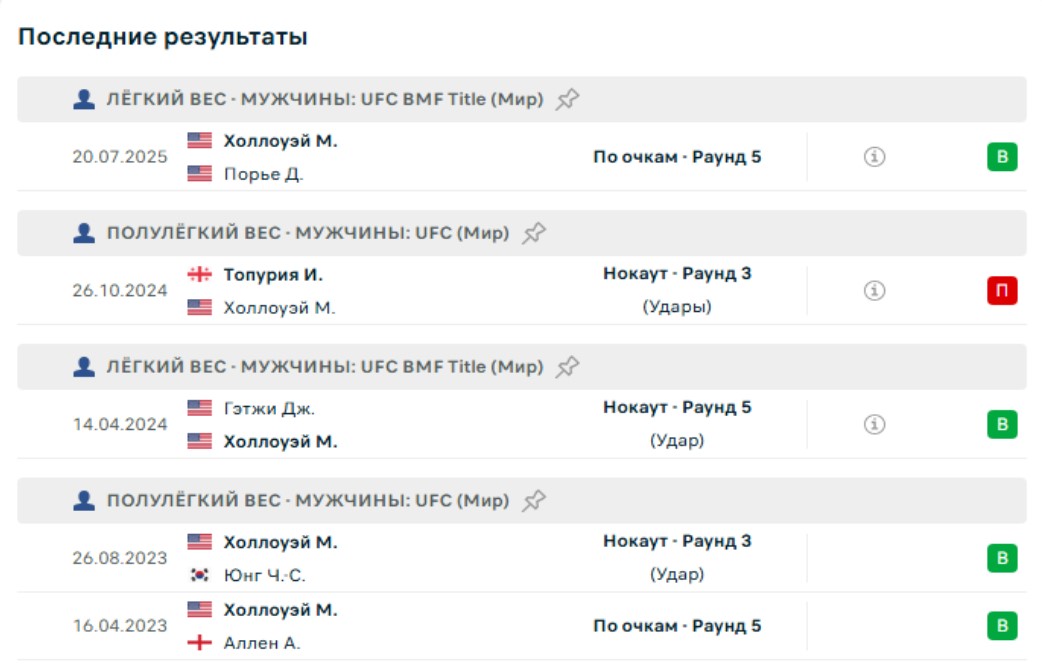This screenshot has width=1042, height=669.
Task: Pin the first Featherweight UFC league header
Action: point(535,233)
